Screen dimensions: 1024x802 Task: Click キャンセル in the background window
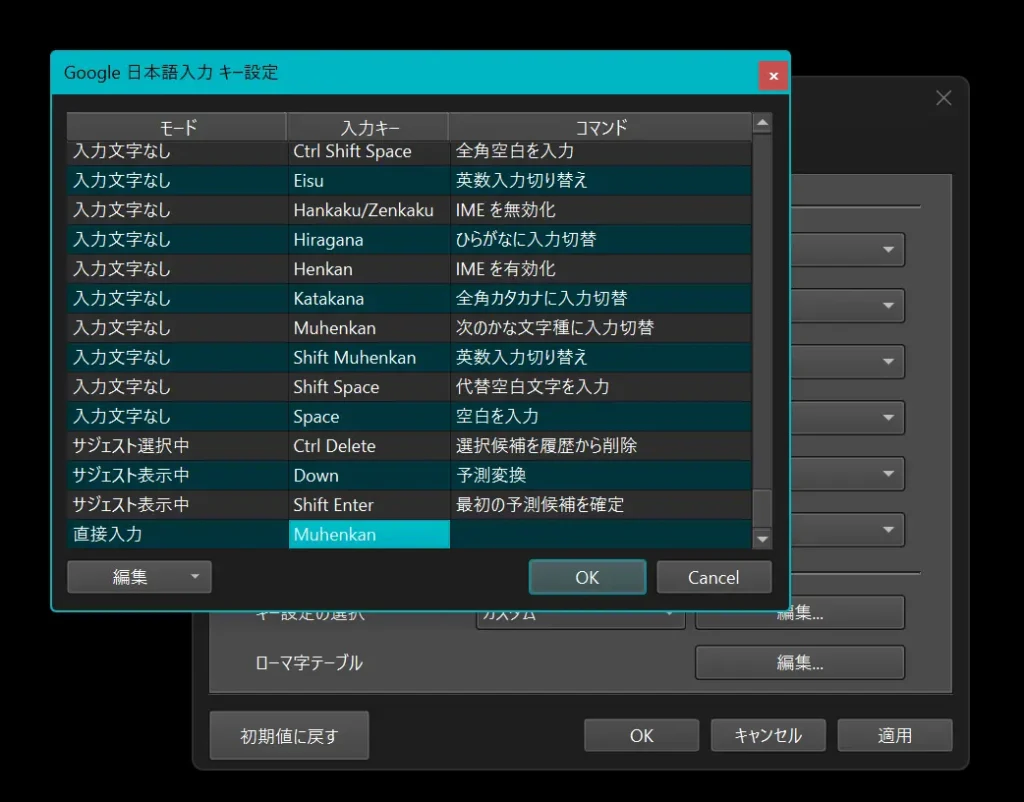tap(768, 735)
